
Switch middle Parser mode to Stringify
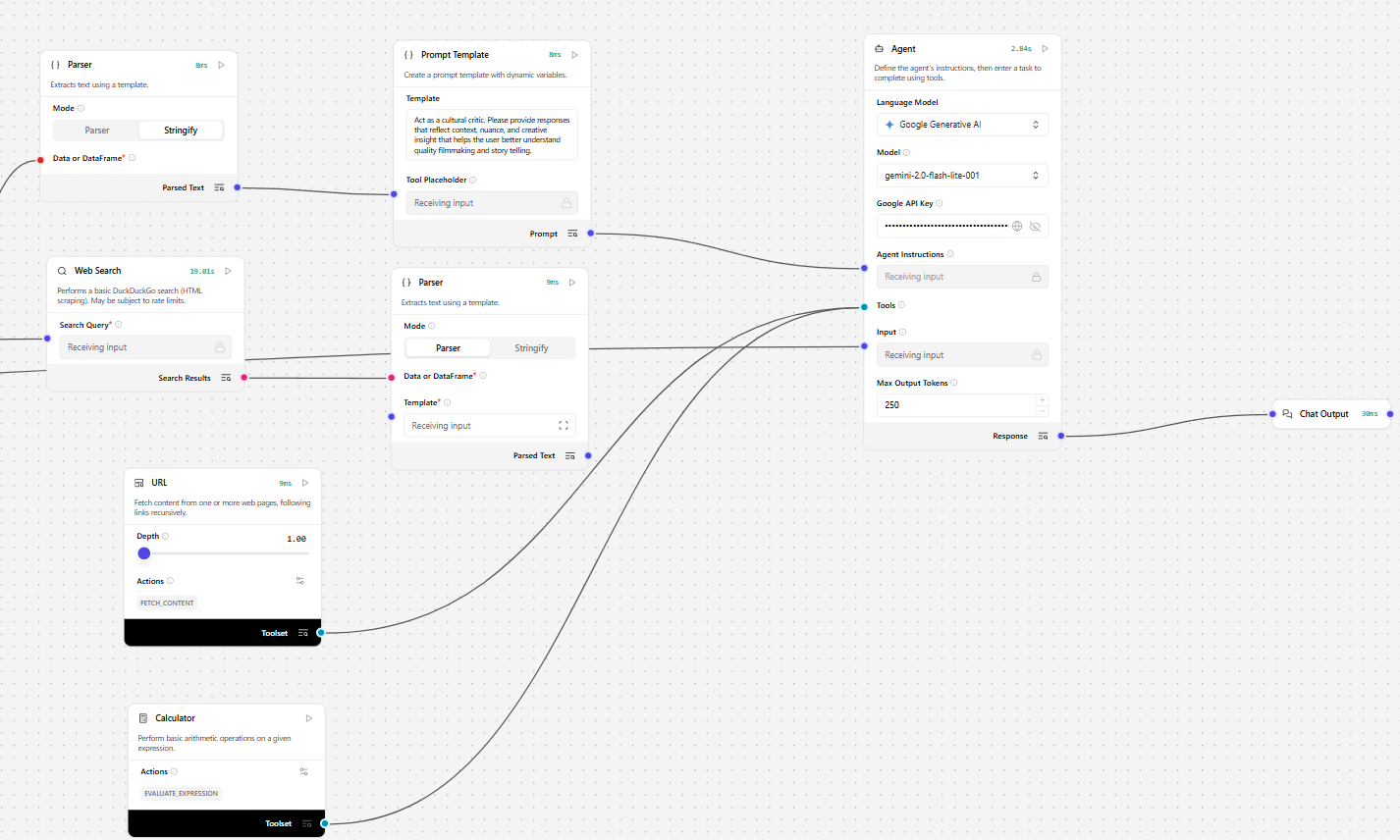pyautogui.click(x=531, y=348)
